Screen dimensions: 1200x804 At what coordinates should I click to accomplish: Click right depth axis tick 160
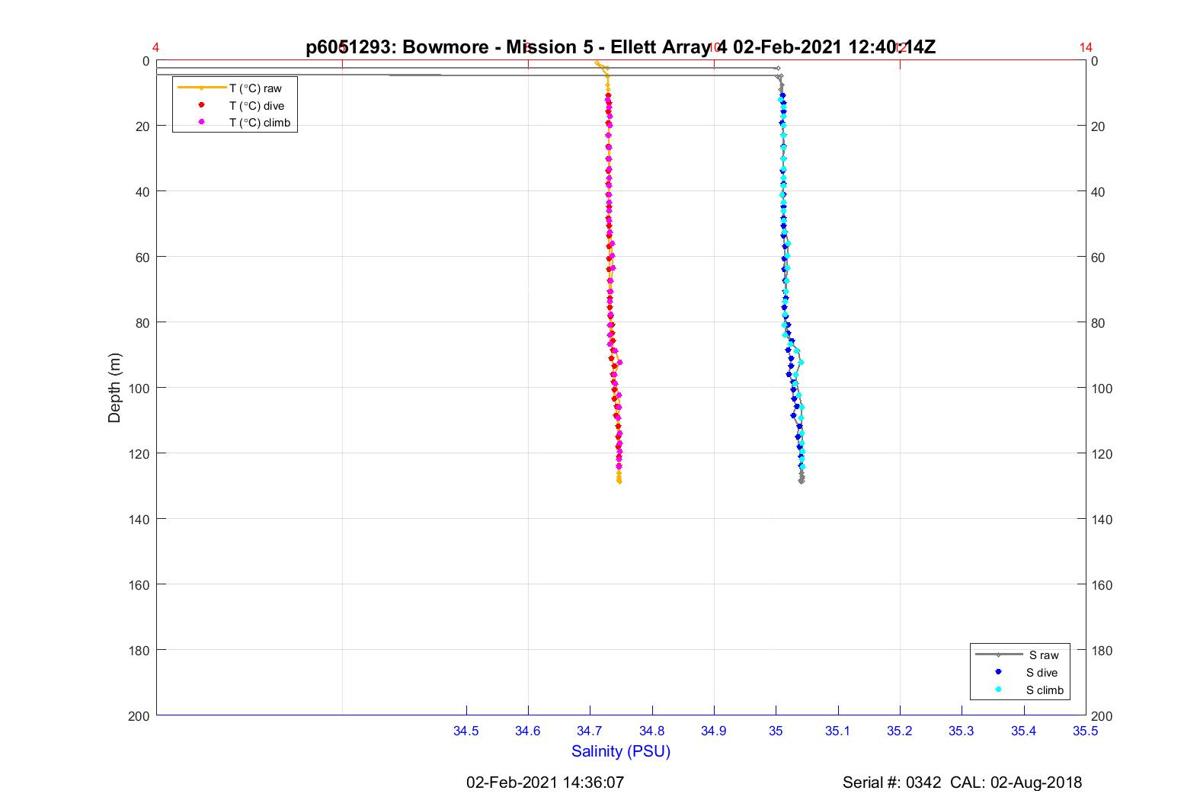1103,585
